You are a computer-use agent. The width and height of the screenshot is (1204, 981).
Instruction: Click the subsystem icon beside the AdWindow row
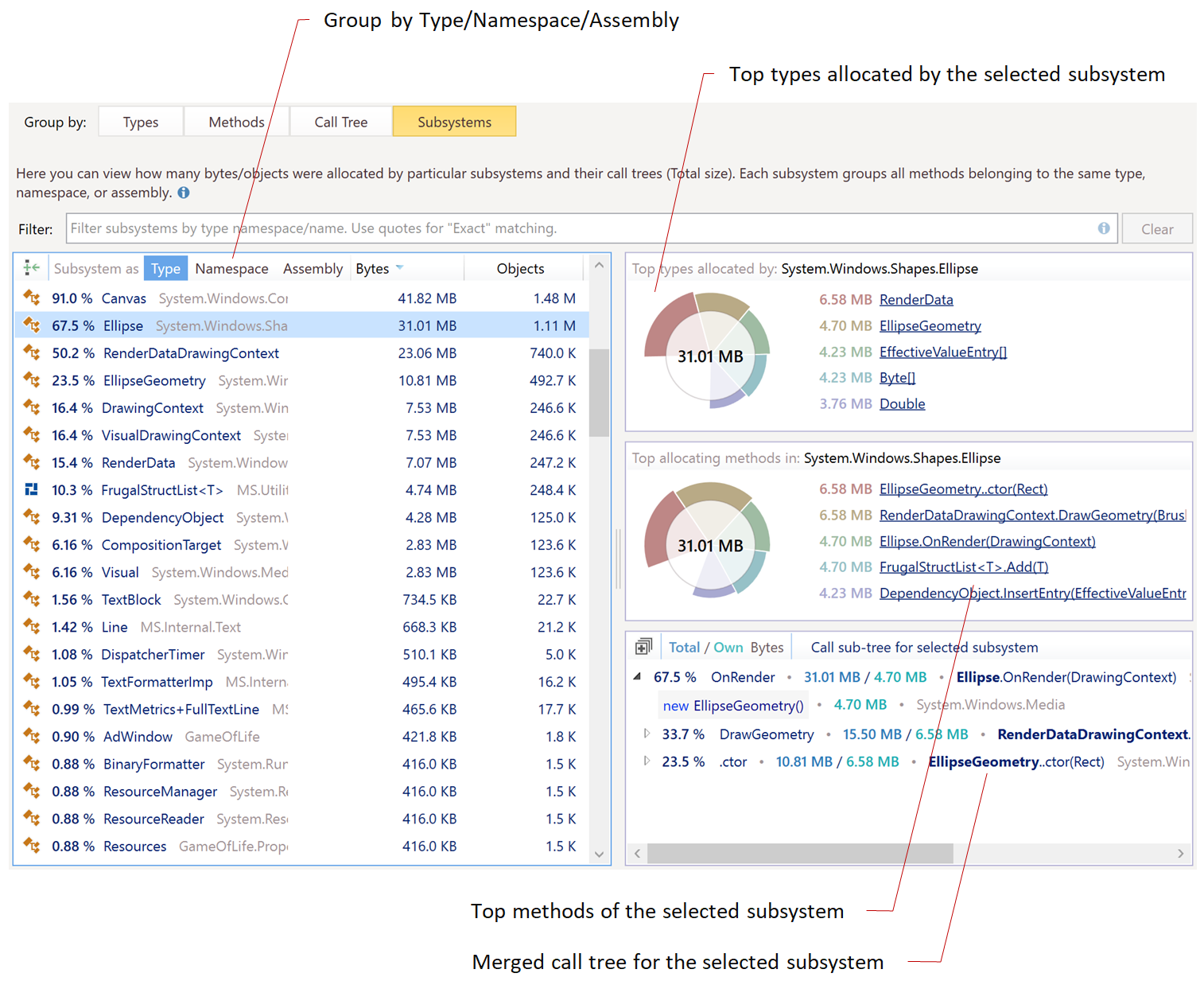click(32, 736)
